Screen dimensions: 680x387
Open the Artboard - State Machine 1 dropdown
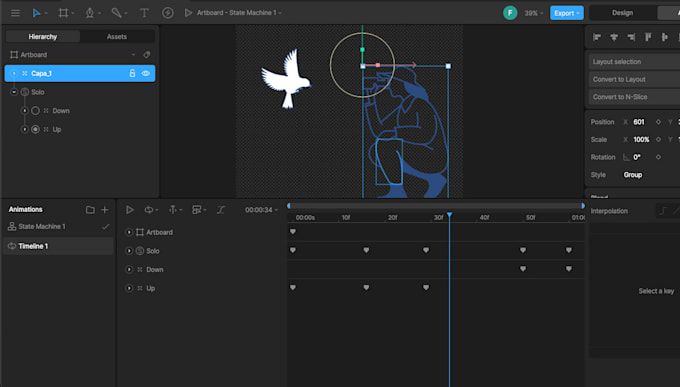point(239,13)
